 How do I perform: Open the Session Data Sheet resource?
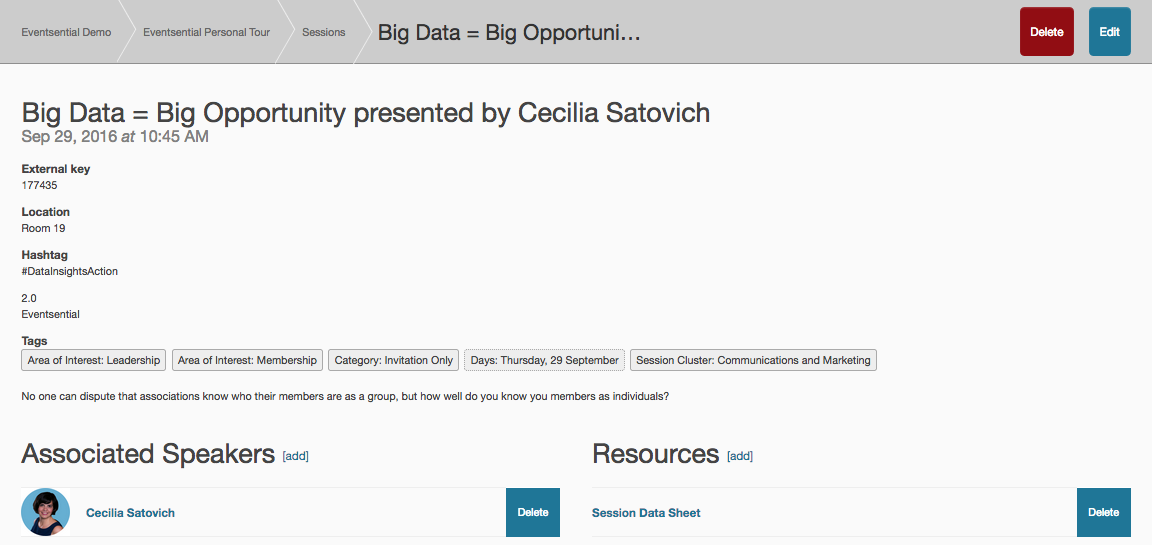646,513
